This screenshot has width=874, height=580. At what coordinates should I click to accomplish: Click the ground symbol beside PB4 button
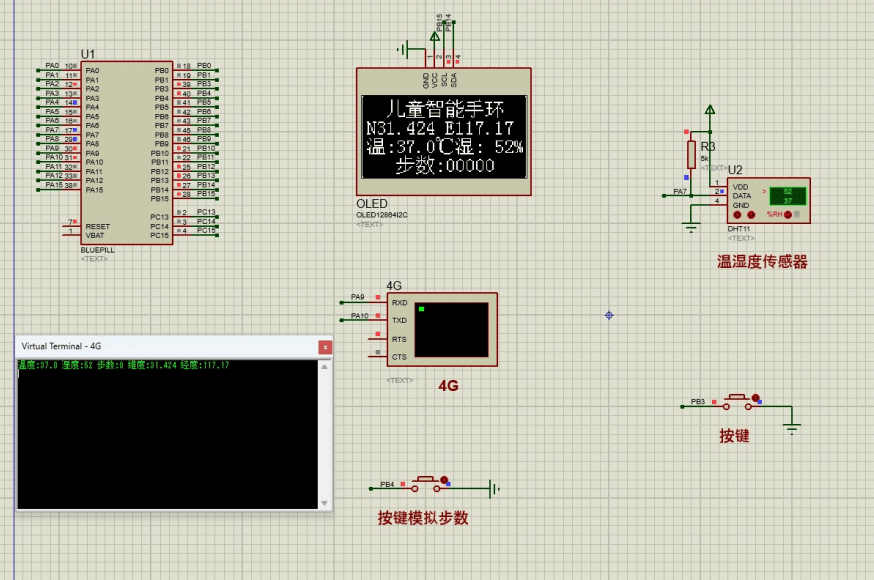coord(493,489)
